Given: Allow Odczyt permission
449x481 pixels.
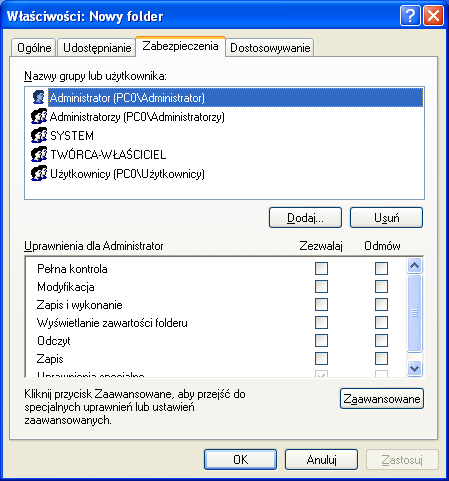Looking at the screenshot, I should (x=321, y=340).
